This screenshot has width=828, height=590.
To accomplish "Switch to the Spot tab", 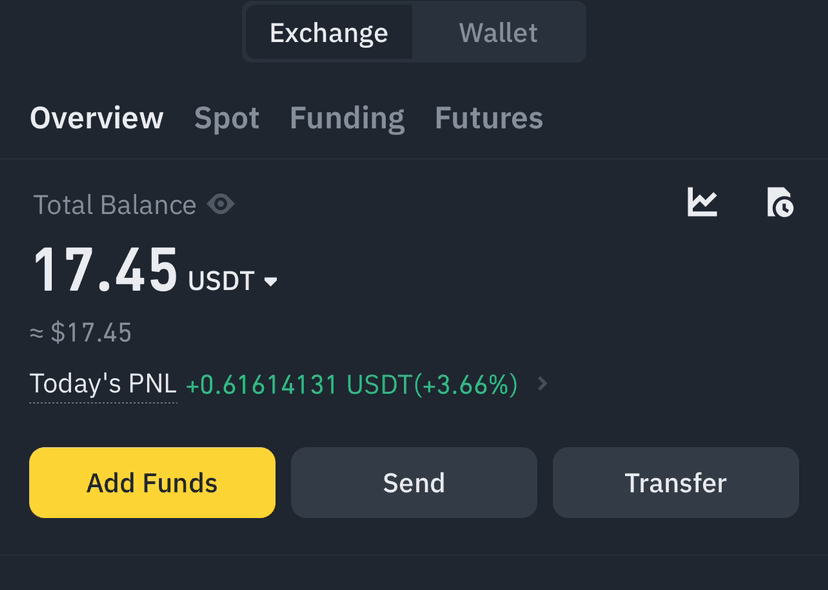I will pos(227,118).
